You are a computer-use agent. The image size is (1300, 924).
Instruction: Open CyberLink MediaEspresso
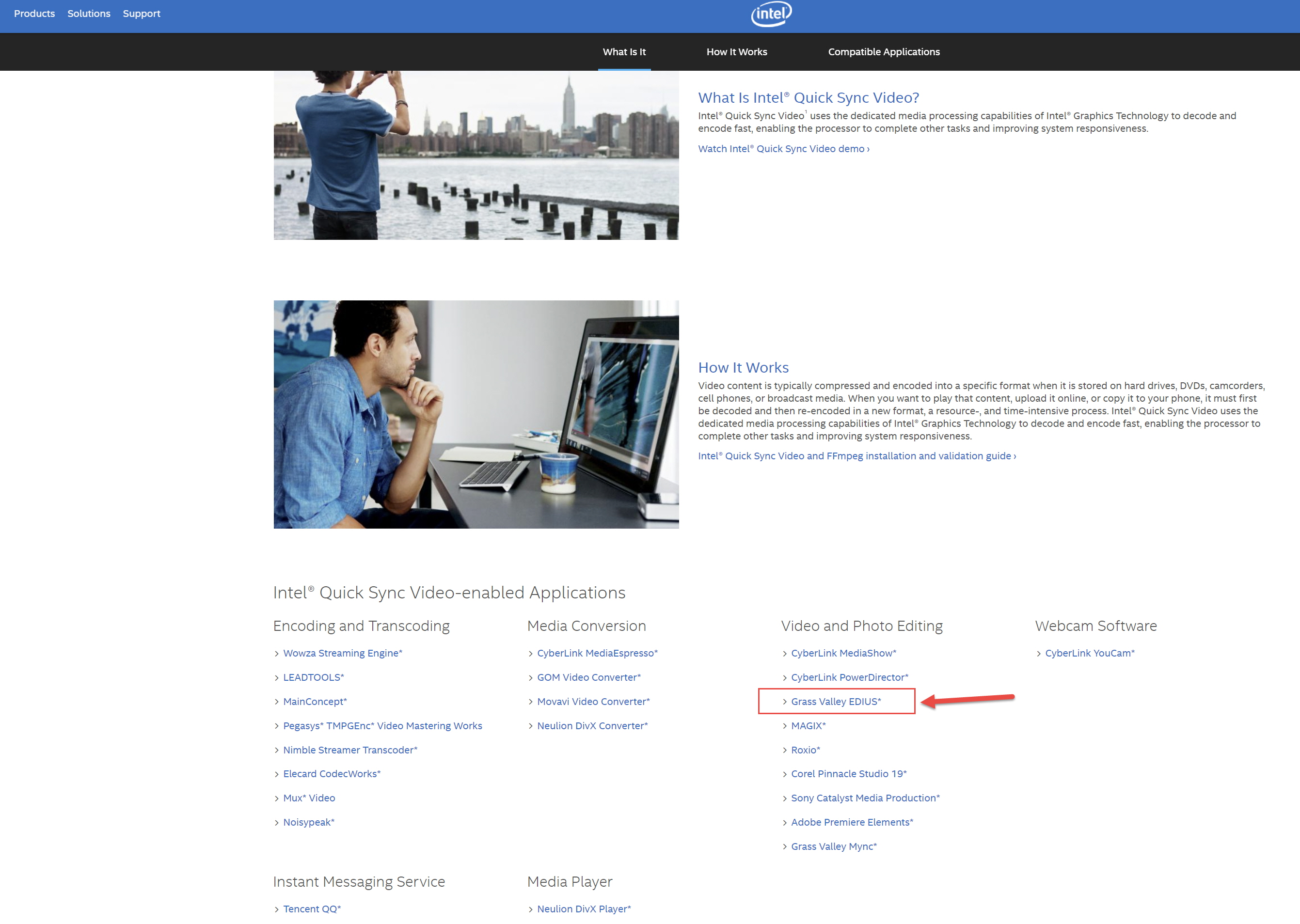[x=597, y=653]
